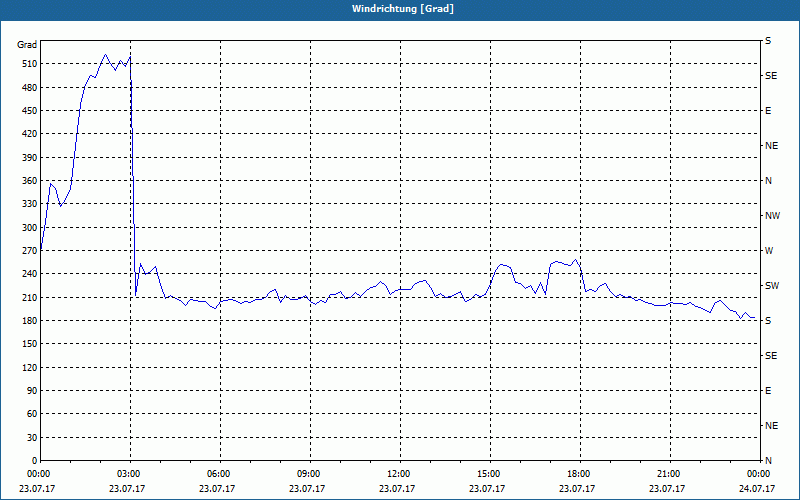Select the 09:00 x-axis label
Viewport: 800px width, 500px height.
[310, 474]
